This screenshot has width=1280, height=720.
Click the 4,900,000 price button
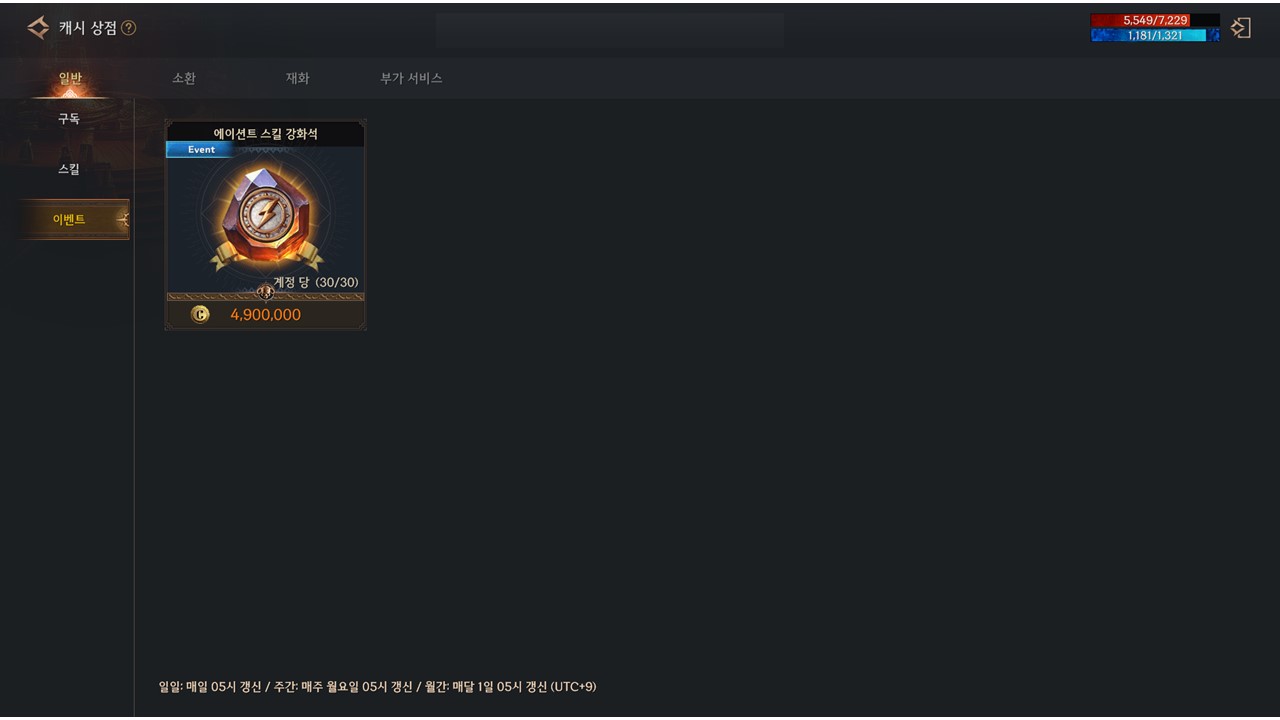(265, 315)
